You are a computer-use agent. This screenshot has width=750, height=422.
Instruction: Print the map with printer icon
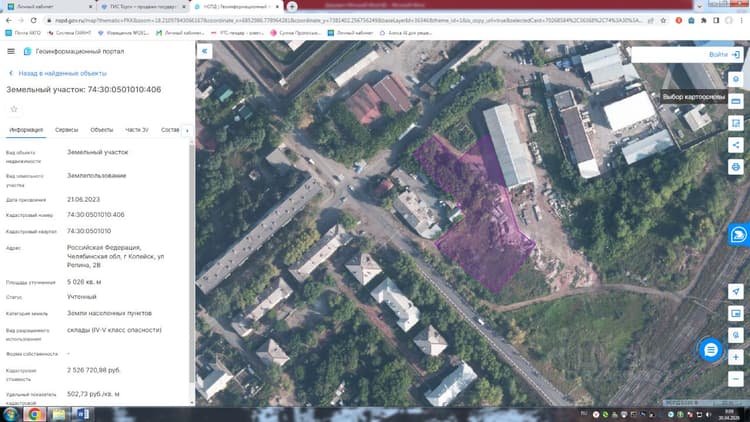coord(736,167)
